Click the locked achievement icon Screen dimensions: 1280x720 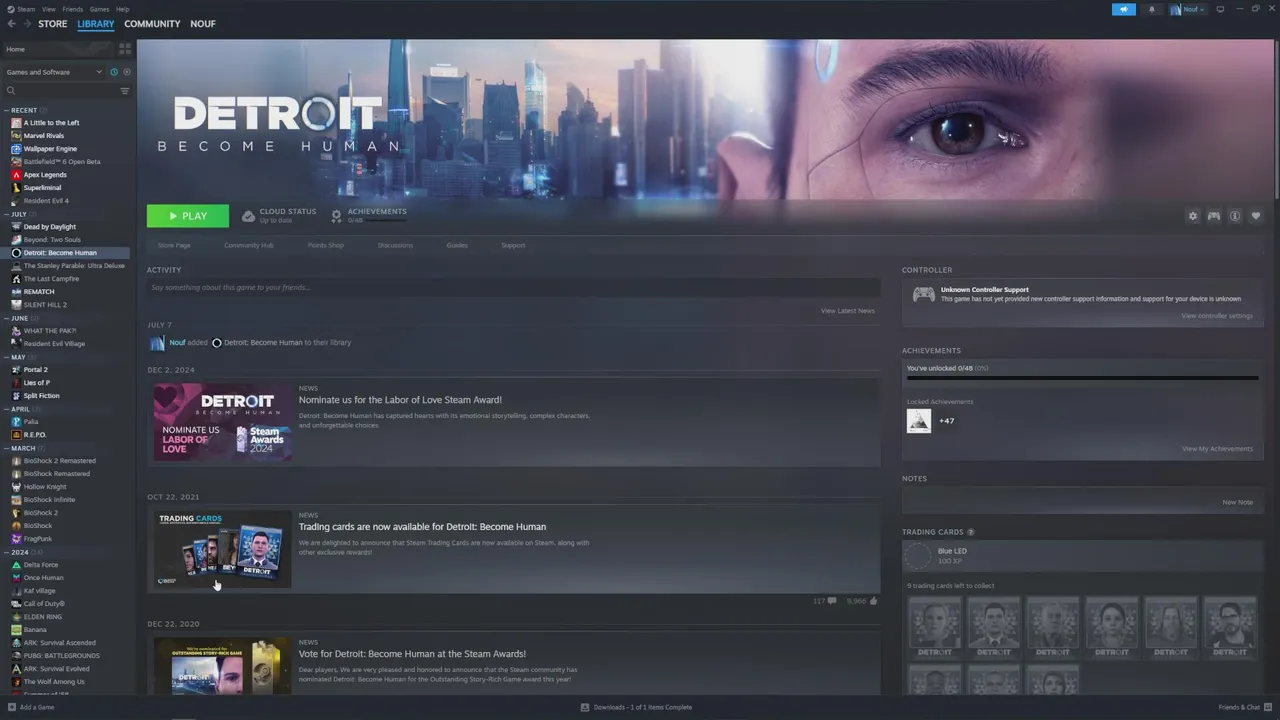(919, 421)
